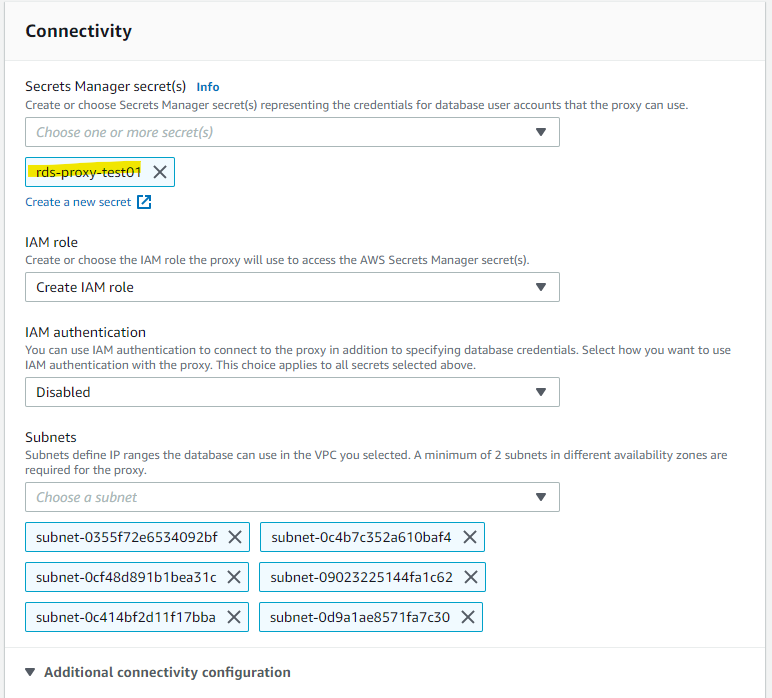Open the Choose a subnet dropdown
This screenshot has width=772, height=698.
(292, 497)
